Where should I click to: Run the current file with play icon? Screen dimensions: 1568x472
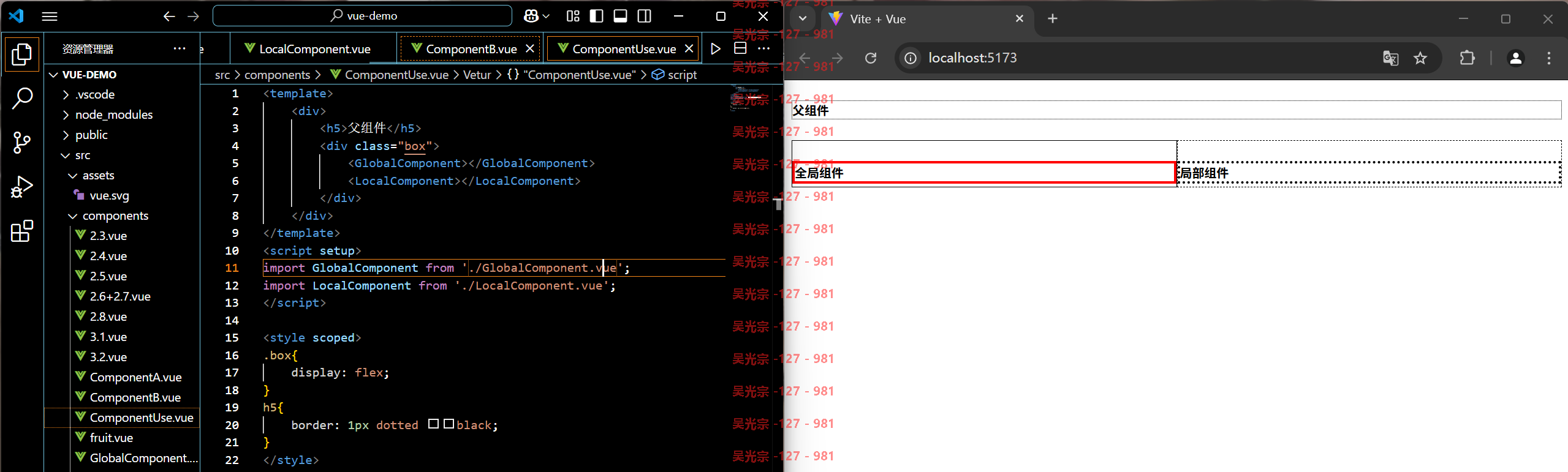[716, 48]
